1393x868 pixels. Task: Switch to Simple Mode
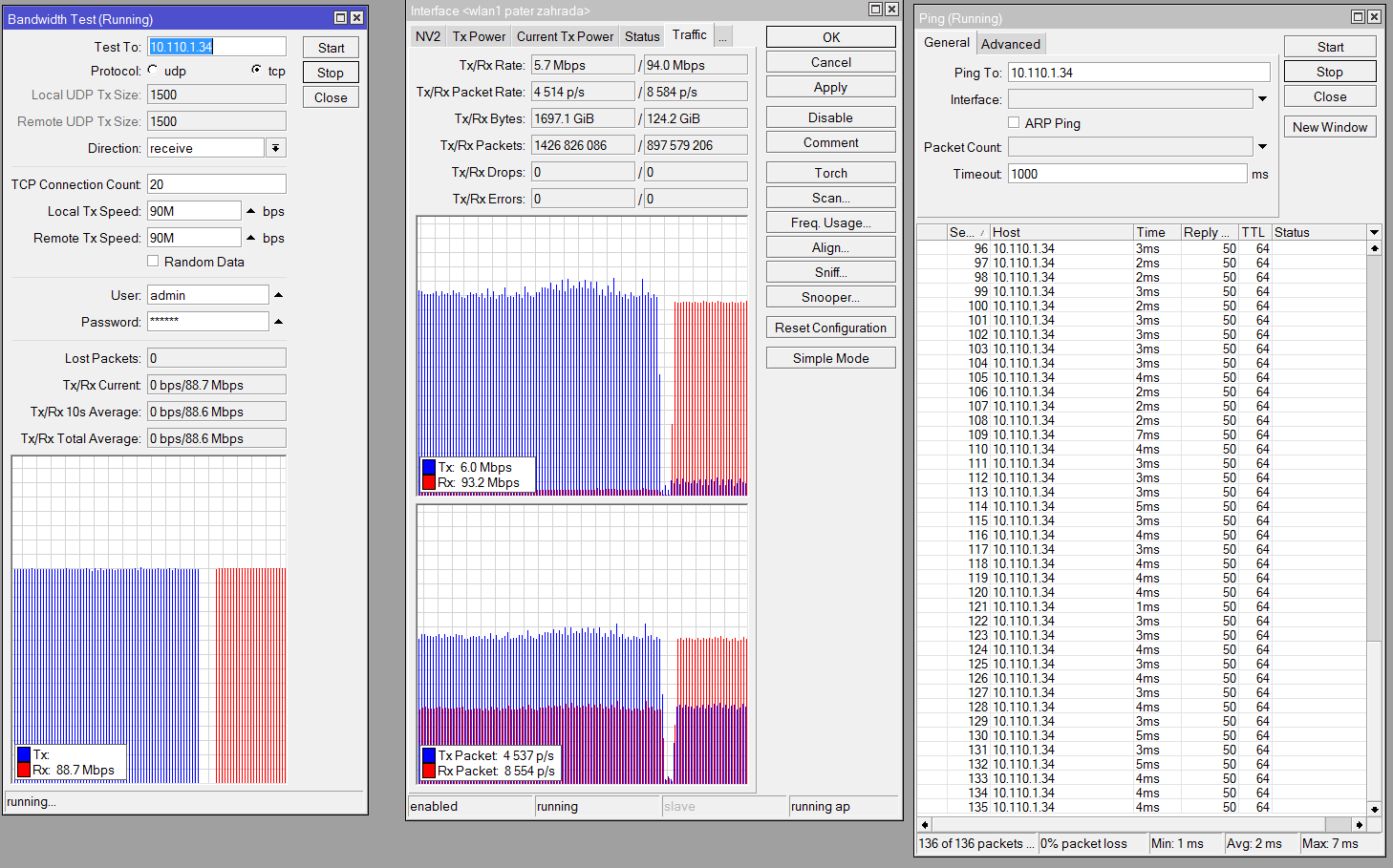(x=831, y=358)
